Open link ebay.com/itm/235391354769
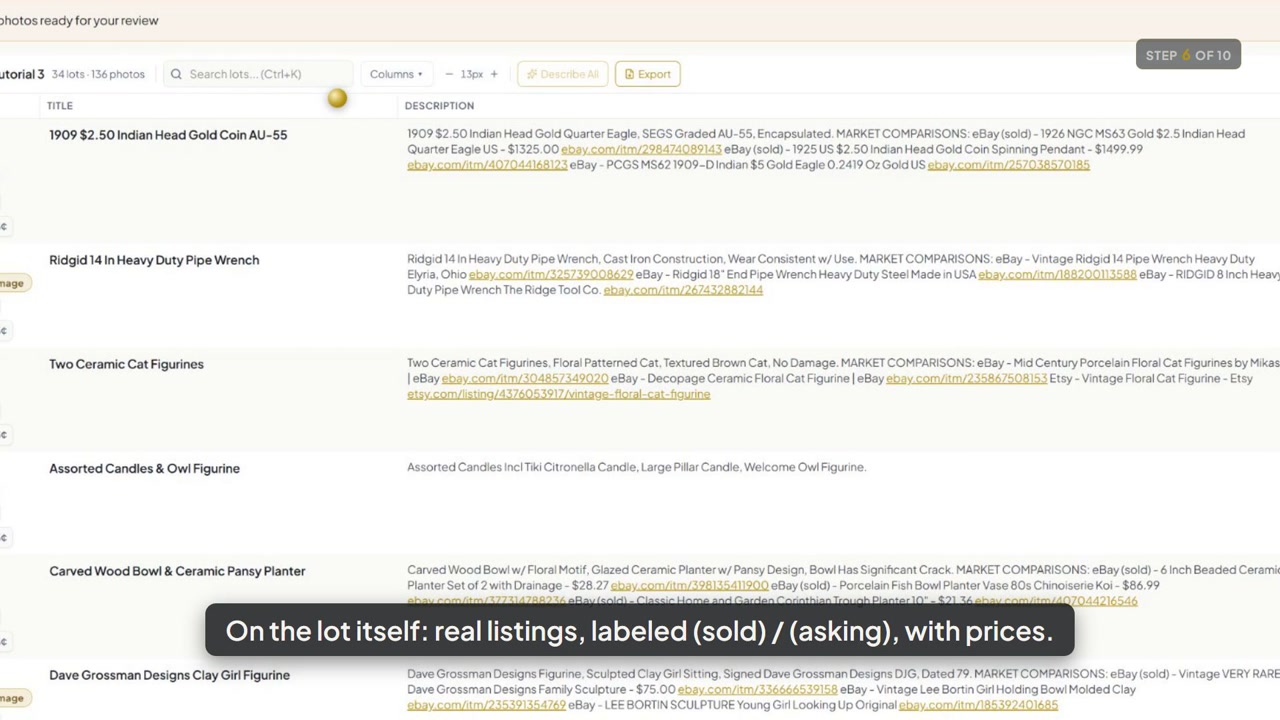This screenshot has width=1280, height=720. [486, 705]
